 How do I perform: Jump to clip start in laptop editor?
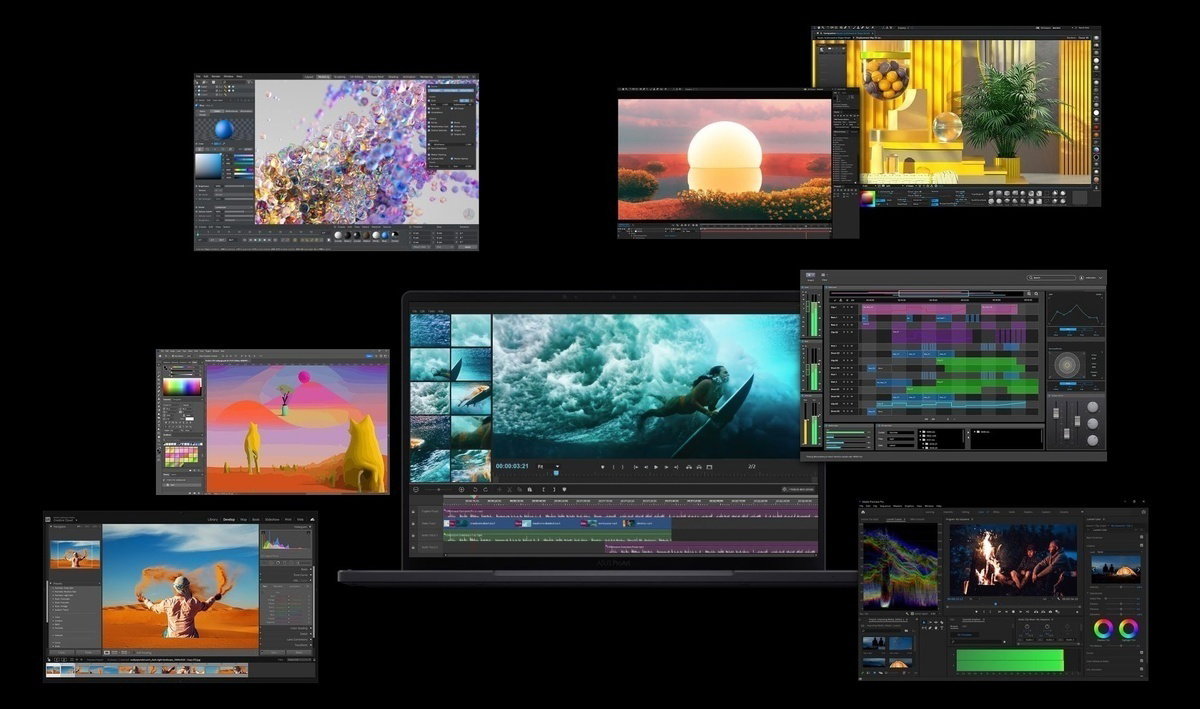pyautogui.click(x=635, y=467)
